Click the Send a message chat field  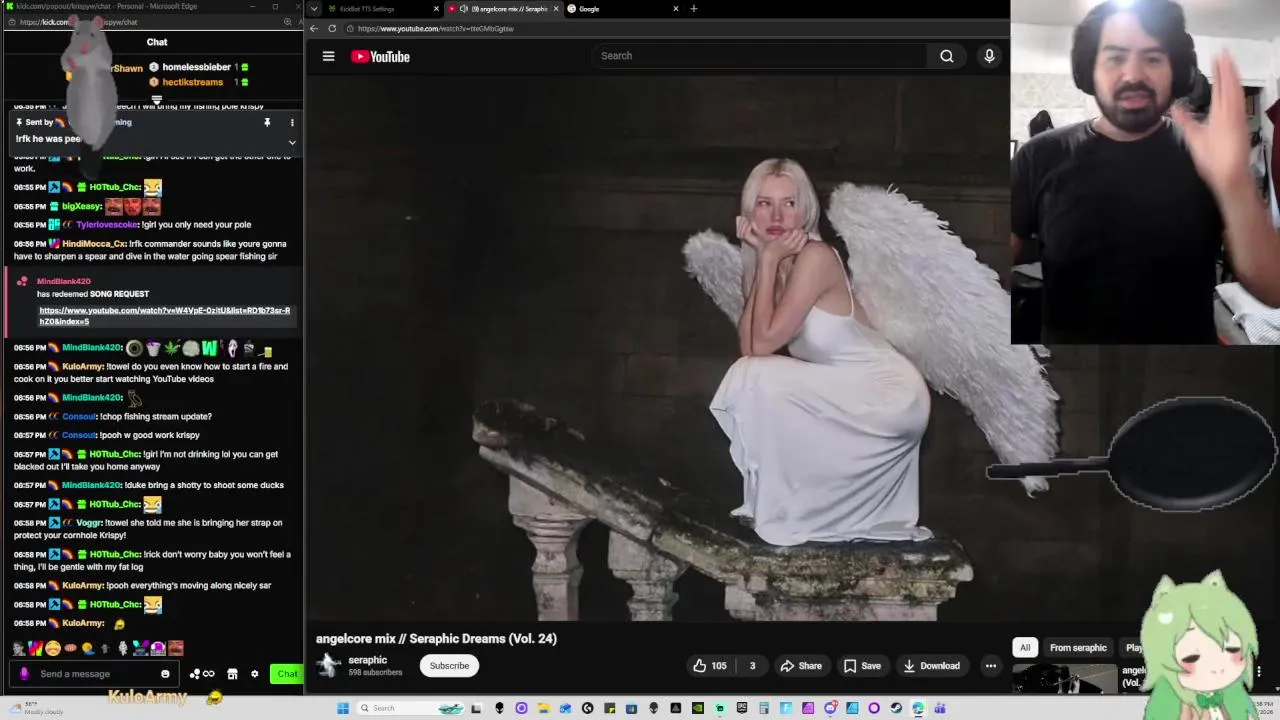pyautogui.click(x=95, y=674)
